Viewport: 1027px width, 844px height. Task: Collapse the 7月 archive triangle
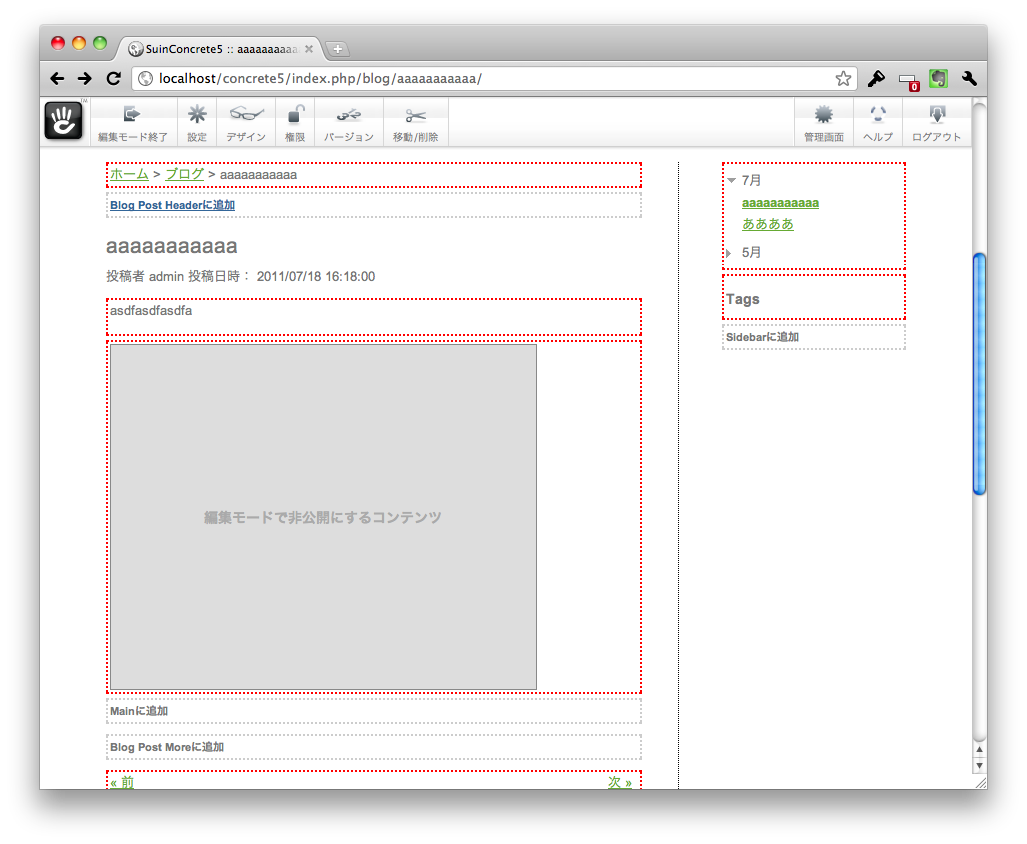coord(732,180)
